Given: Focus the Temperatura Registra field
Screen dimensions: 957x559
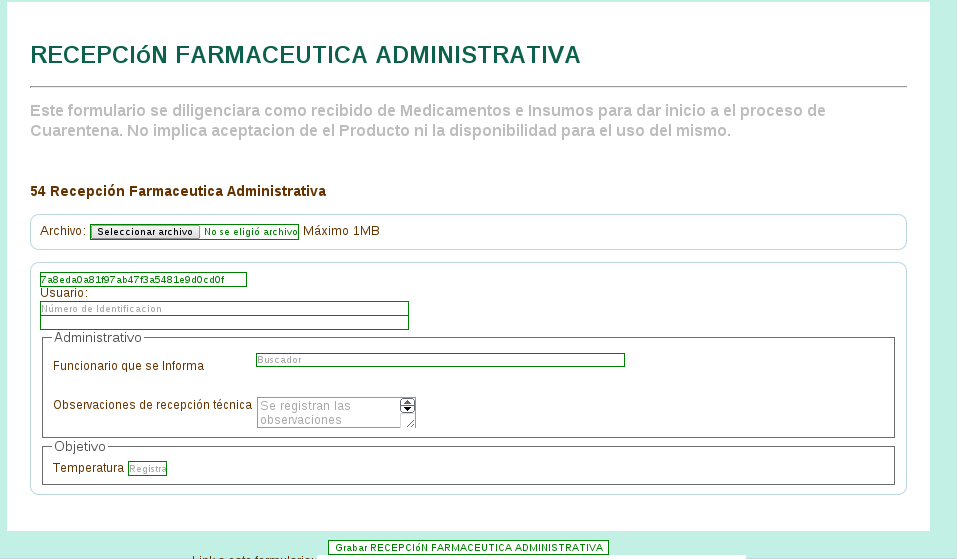Looking at the screenshot, I should tap(148, 468).
